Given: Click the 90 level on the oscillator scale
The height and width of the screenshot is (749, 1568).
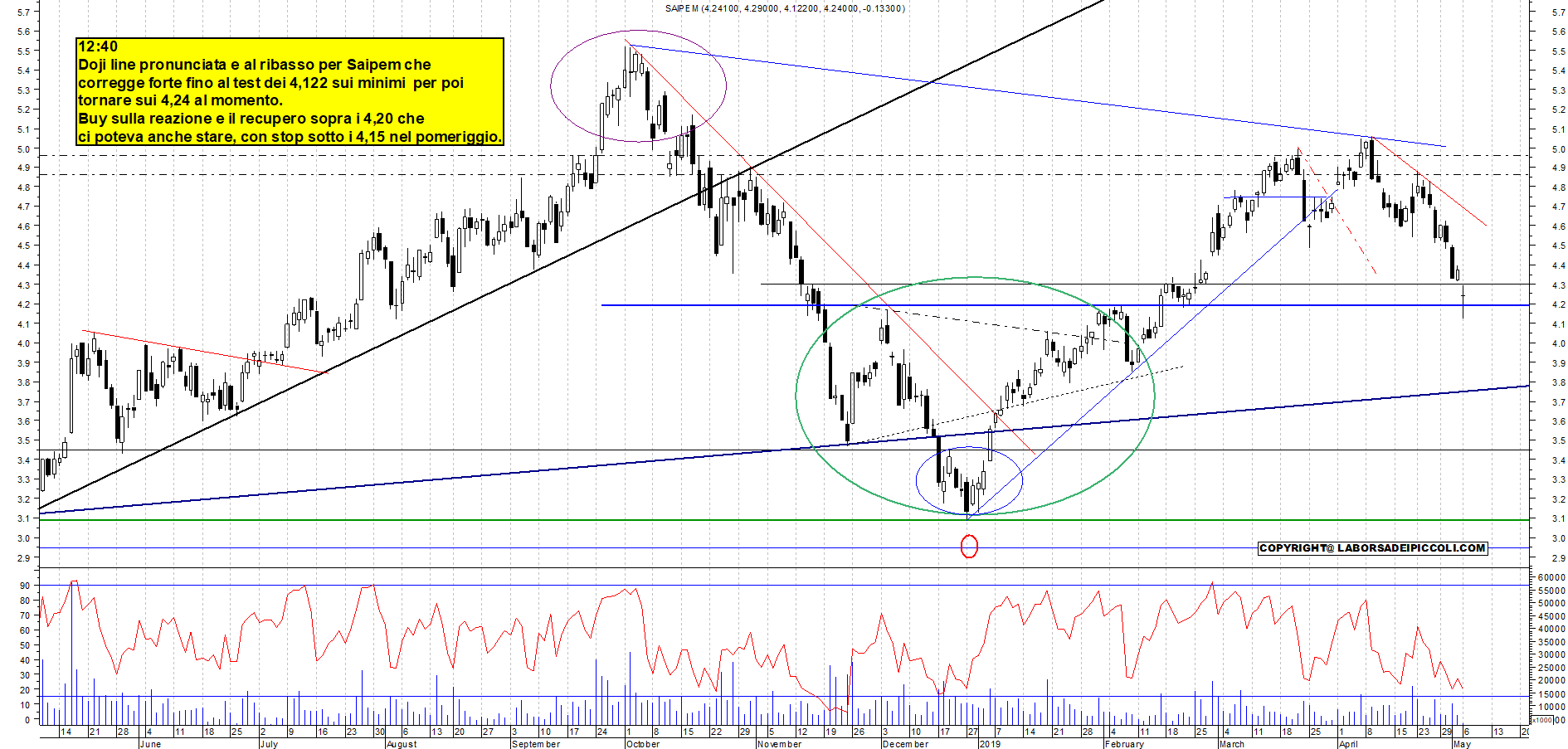Looking at the screenshot, I should point(26,586).
